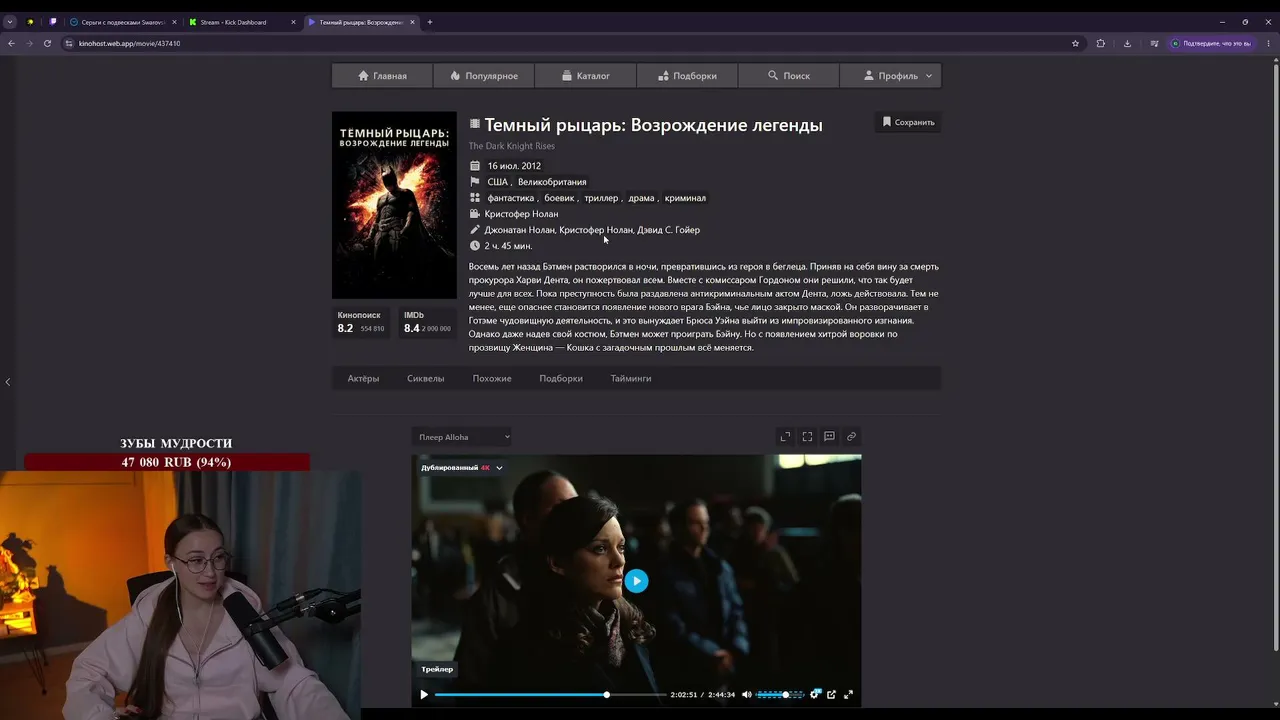Click the Трейлер button on the video
Image resolution: width=1280 pixels, height=720 pixels.
[x=437, y=669]
